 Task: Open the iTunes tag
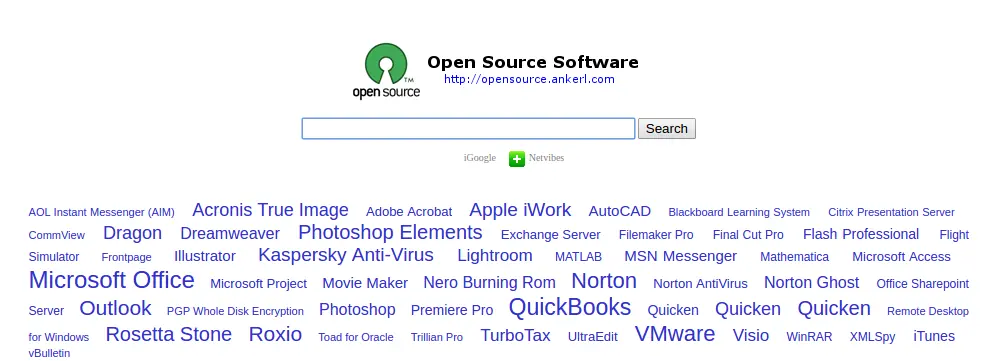(x=934, y=336)
